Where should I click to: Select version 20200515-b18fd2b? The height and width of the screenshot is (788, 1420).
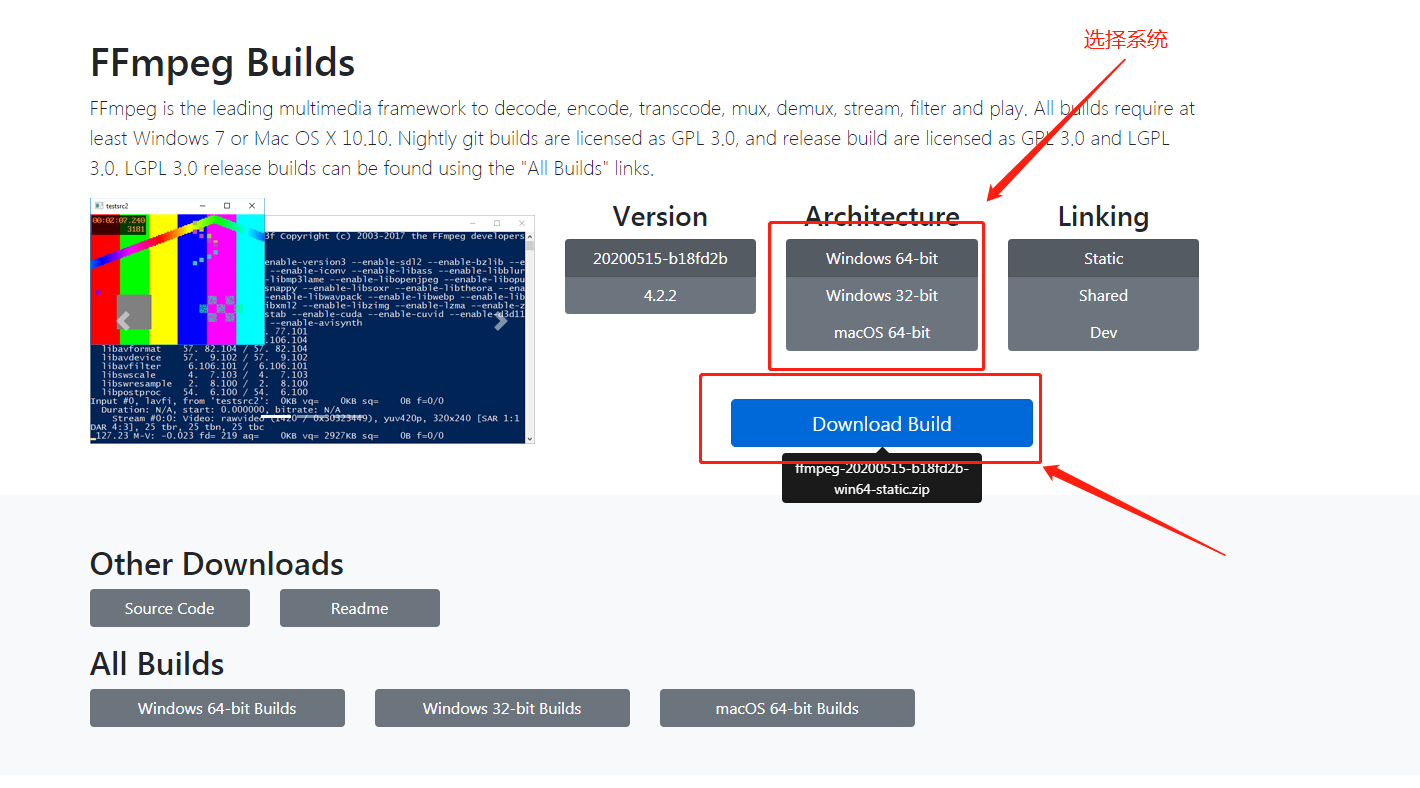click(660, 258)
